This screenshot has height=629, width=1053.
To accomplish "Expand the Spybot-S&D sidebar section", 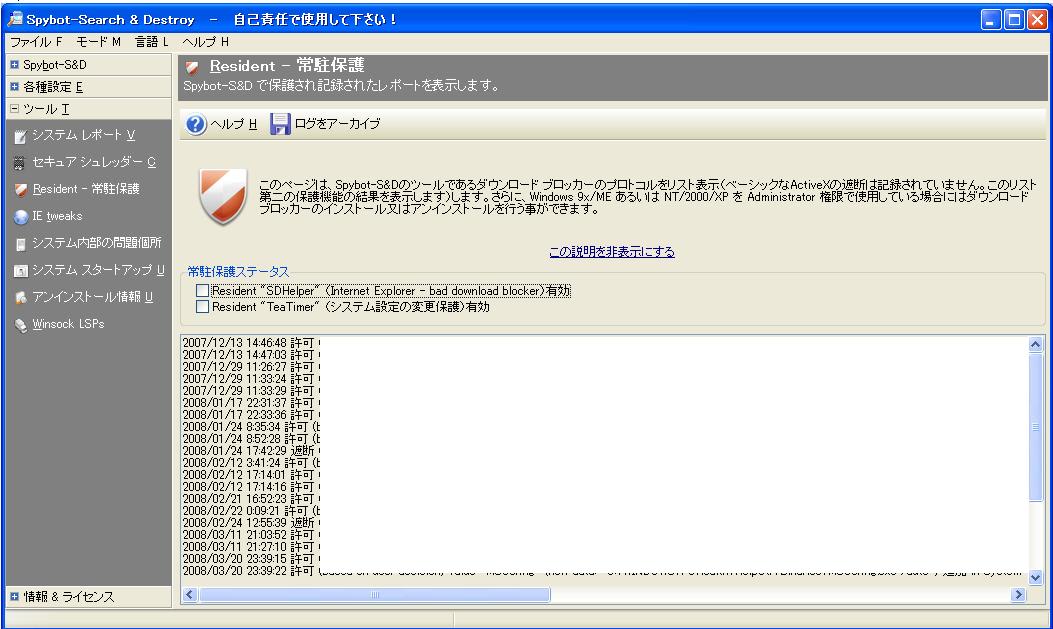I will click(x=14, y=65).
